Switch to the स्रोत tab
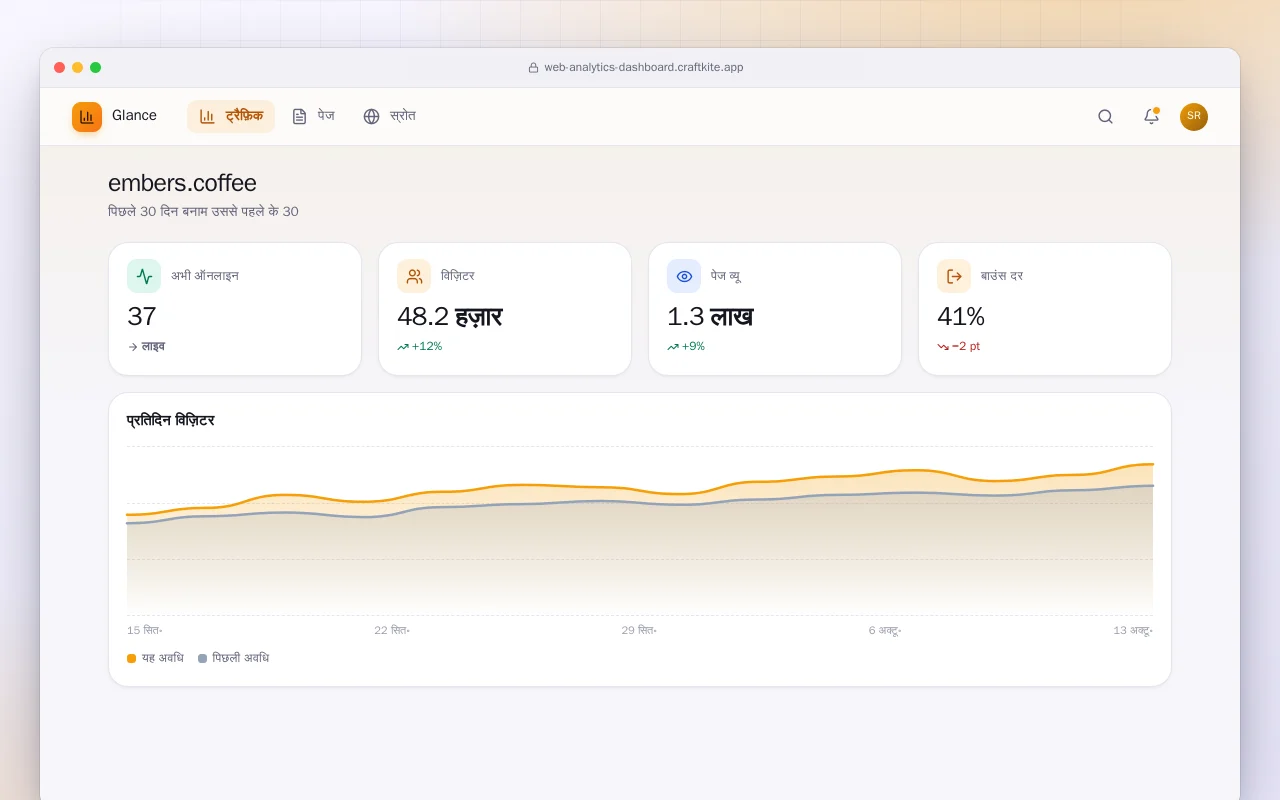Viewport: 1280px width, 800px height. pyautogui.click(x=389, y=116)
